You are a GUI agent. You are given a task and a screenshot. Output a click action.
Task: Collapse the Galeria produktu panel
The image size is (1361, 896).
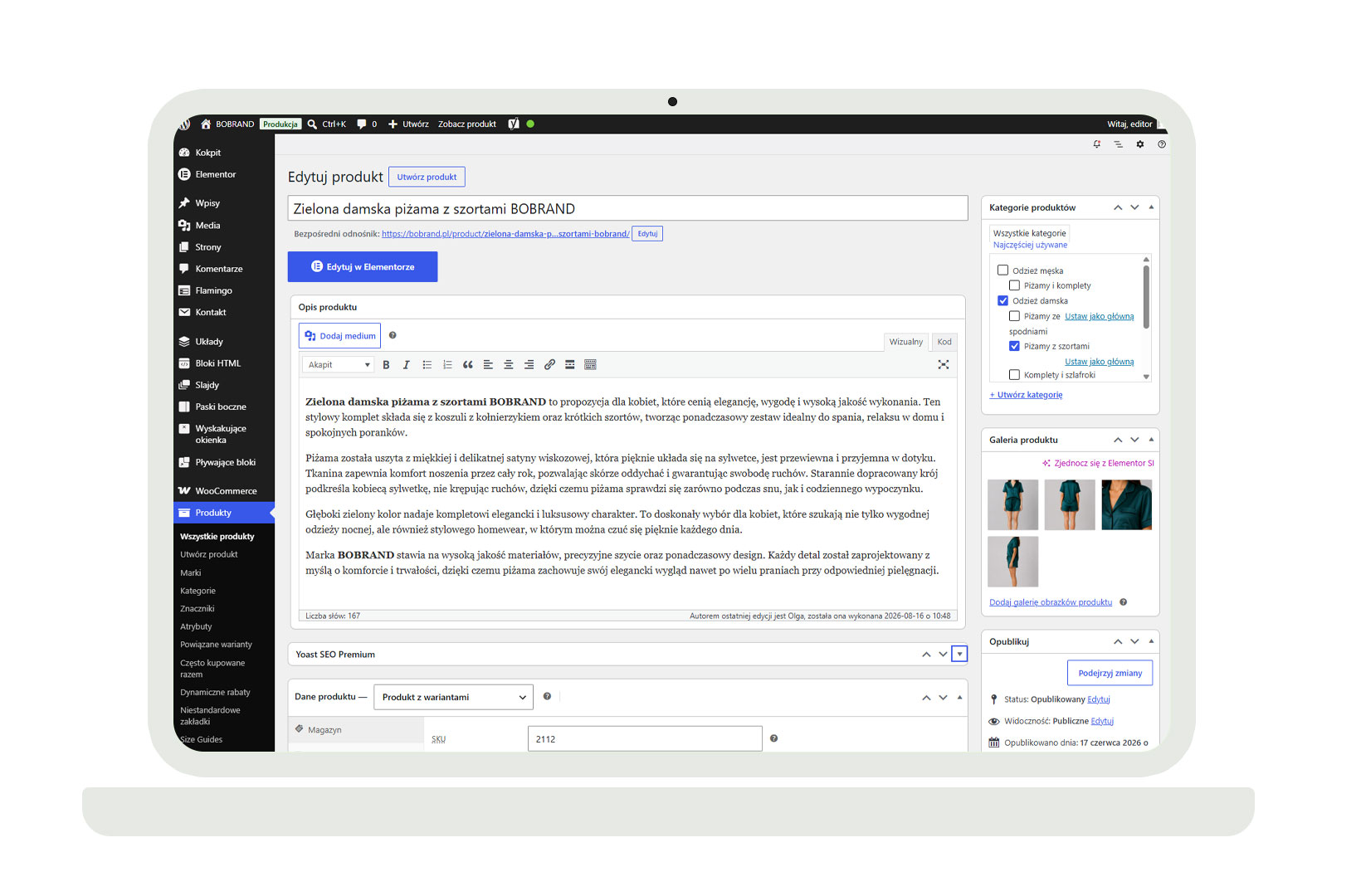pos(1151,440)
